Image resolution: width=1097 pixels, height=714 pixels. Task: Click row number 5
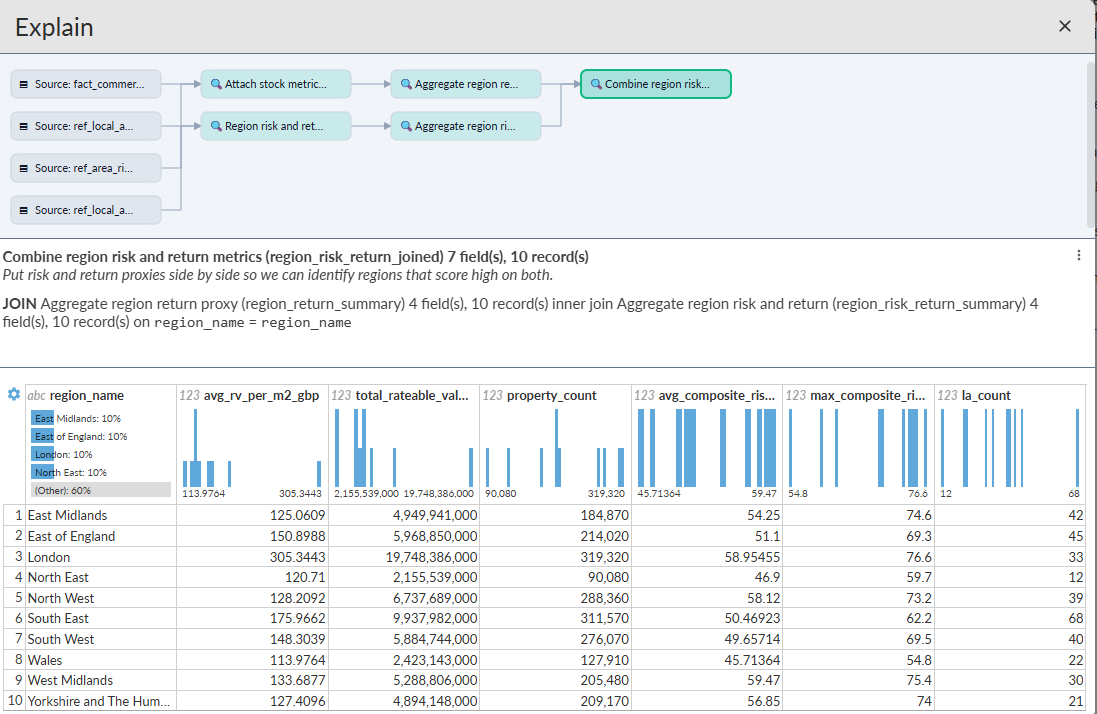click(15, 599)
